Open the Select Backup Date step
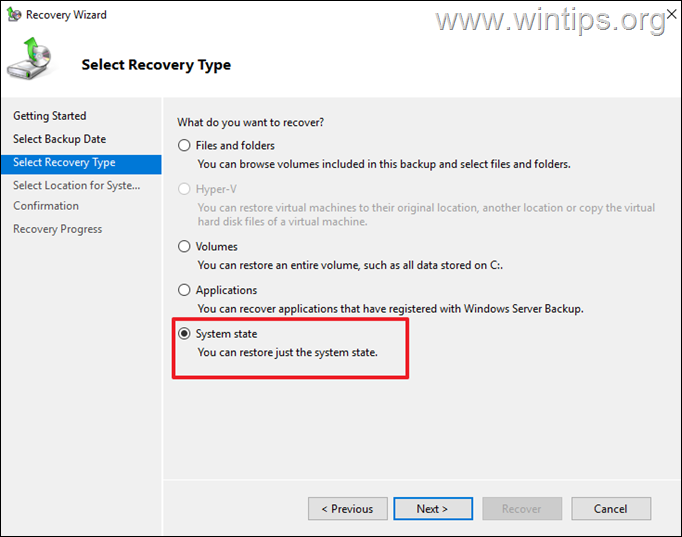682x537 pixels. (59, 139)
